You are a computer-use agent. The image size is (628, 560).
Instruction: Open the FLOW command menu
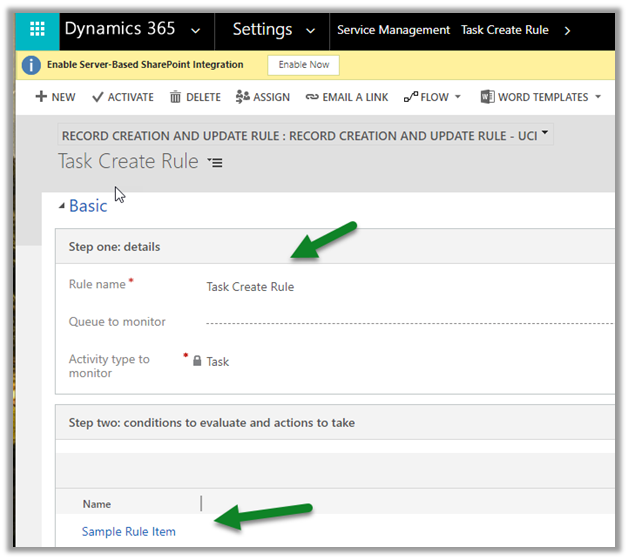[432, 97]
